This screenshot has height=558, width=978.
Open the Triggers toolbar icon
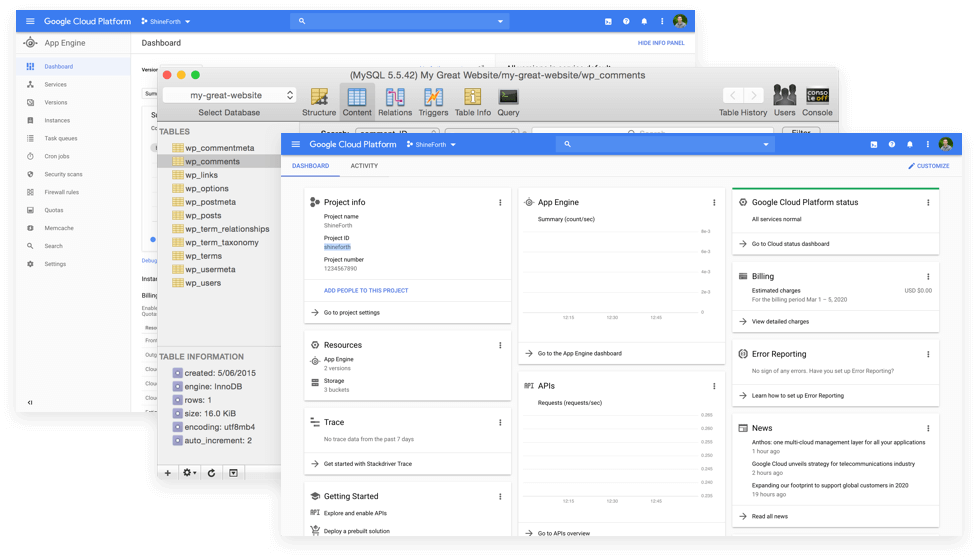click(x=433, y=102)
